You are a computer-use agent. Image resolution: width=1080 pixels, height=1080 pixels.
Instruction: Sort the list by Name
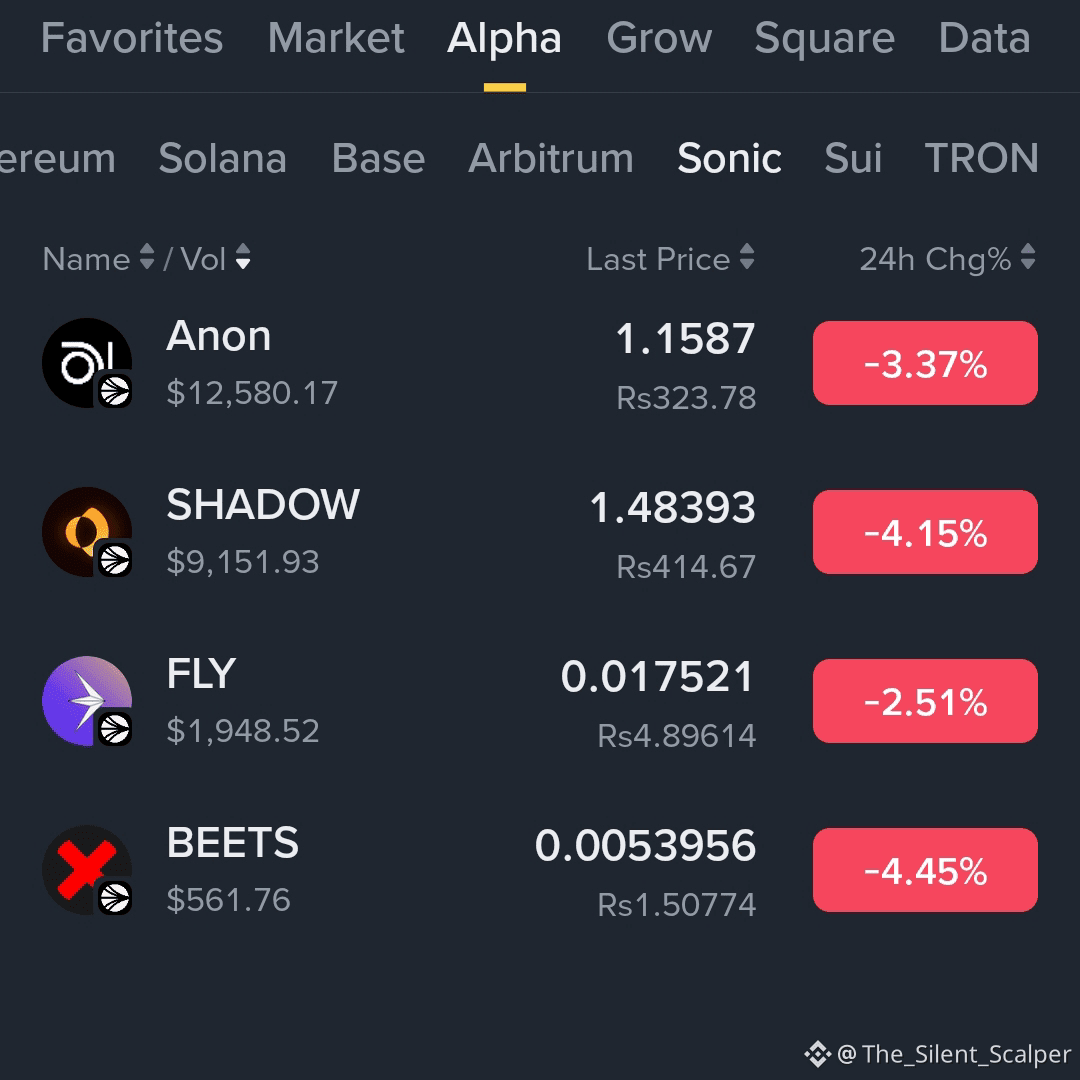(99, 259)
